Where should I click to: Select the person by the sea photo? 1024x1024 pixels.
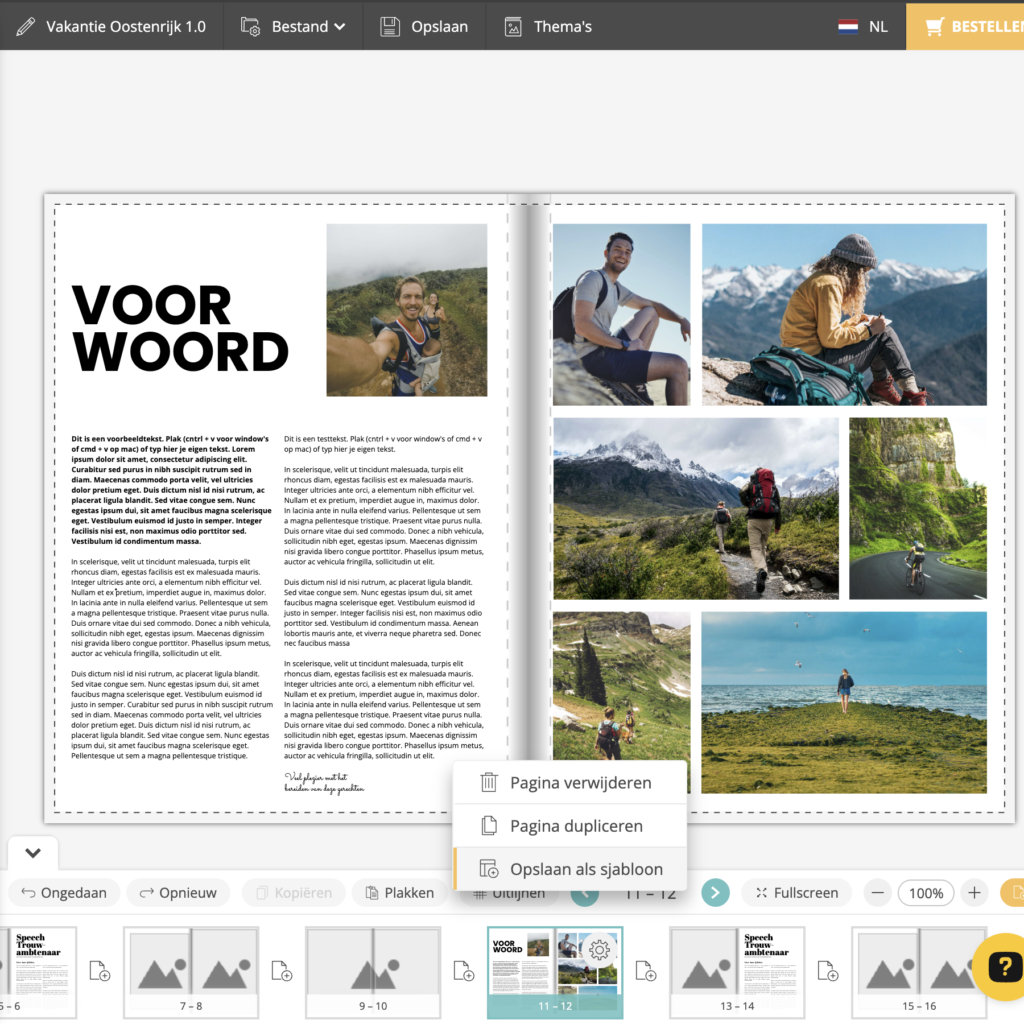pyautogui.click(x=844, y=702)
